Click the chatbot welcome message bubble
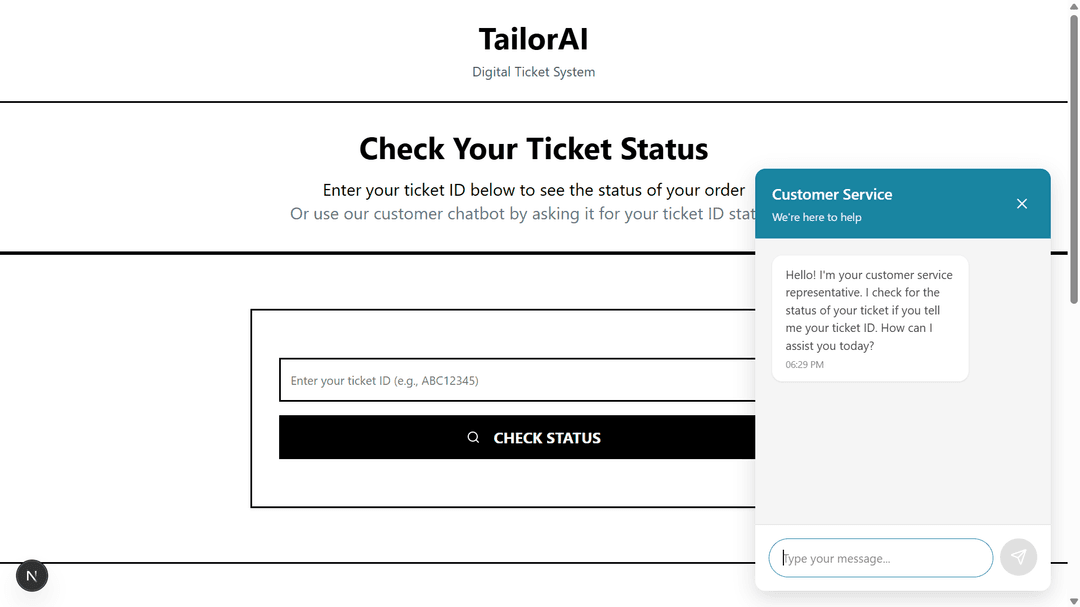Viewport: 1080px width, 607px height. pos(869,318)
